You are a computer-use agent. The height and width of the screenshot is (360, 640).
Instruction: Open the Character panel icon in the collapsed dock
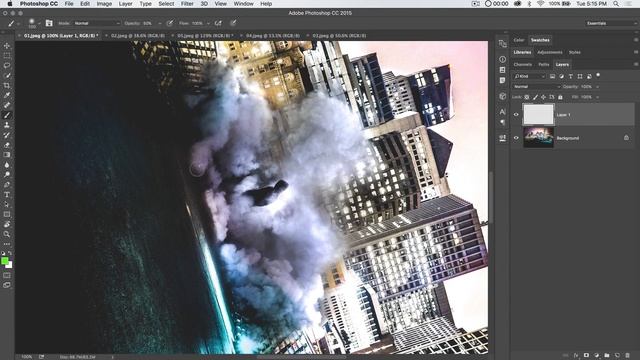pyautogui.click(x=502, y=111)
